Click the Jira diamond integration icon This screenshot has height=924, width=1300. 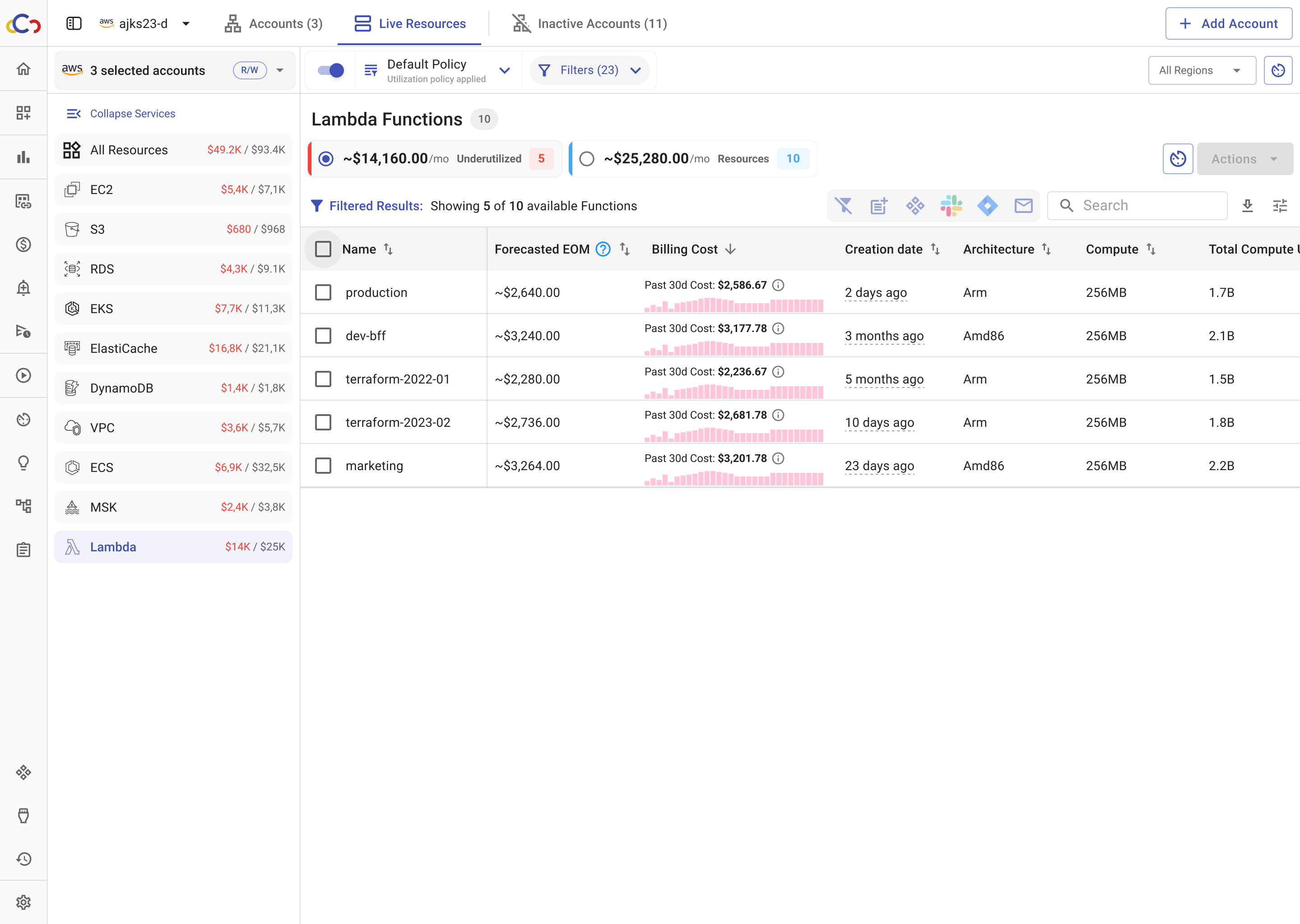tap(988, 205)
